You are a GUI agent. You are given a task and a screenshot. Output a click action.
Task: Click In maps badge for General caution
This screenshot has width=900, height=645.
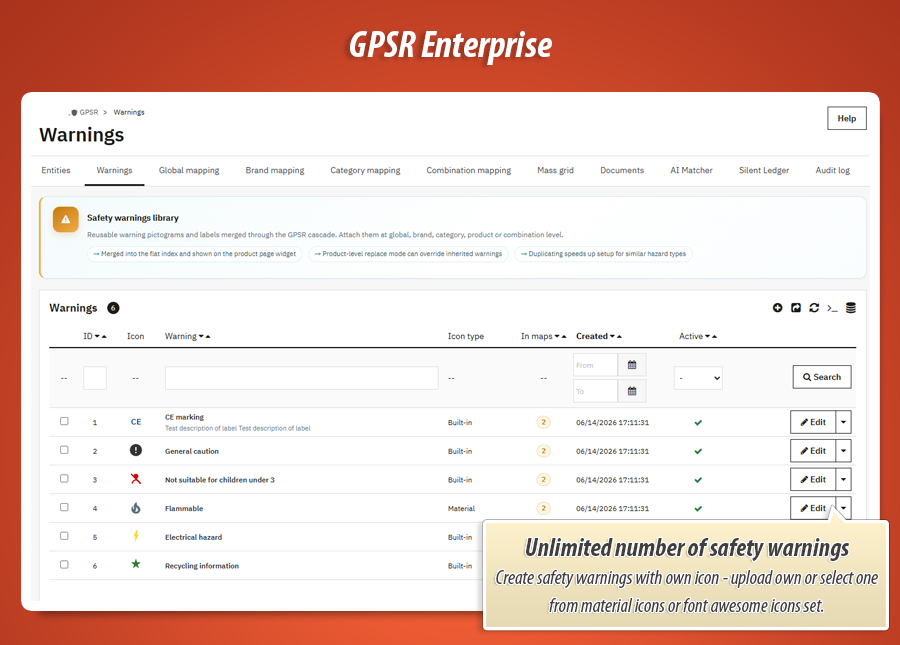543,451
